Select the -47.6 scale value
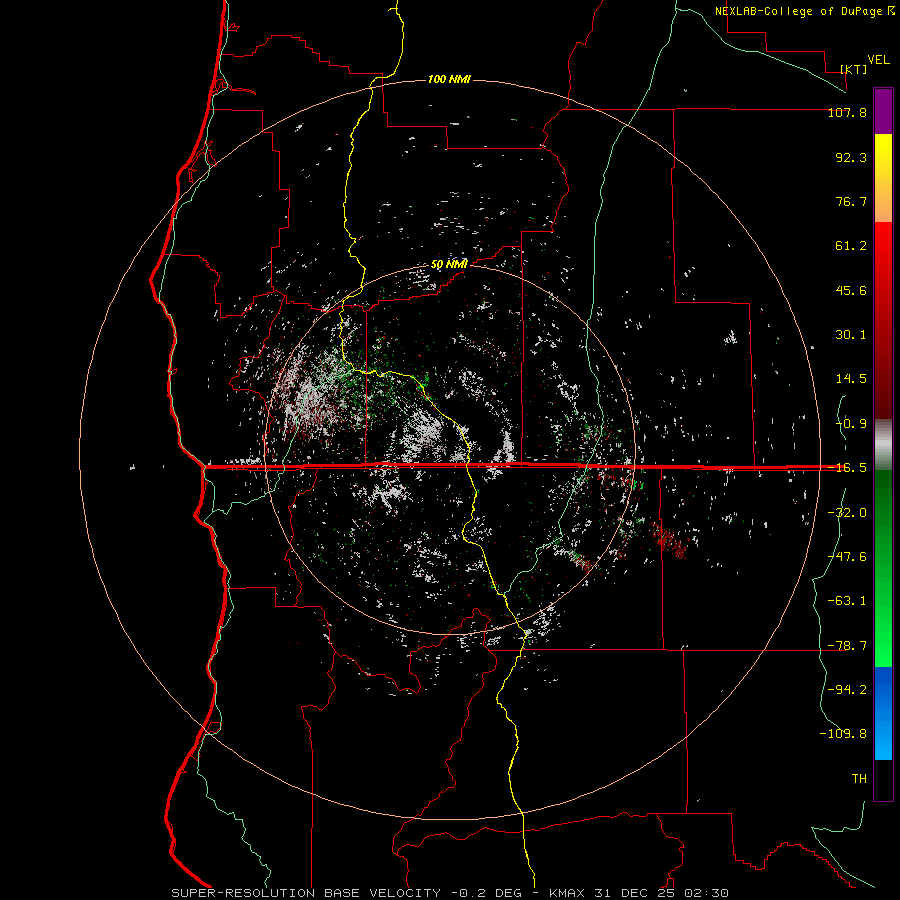This screenshot has height=900, width=900. pyautogui.click(x=847, y=557)
